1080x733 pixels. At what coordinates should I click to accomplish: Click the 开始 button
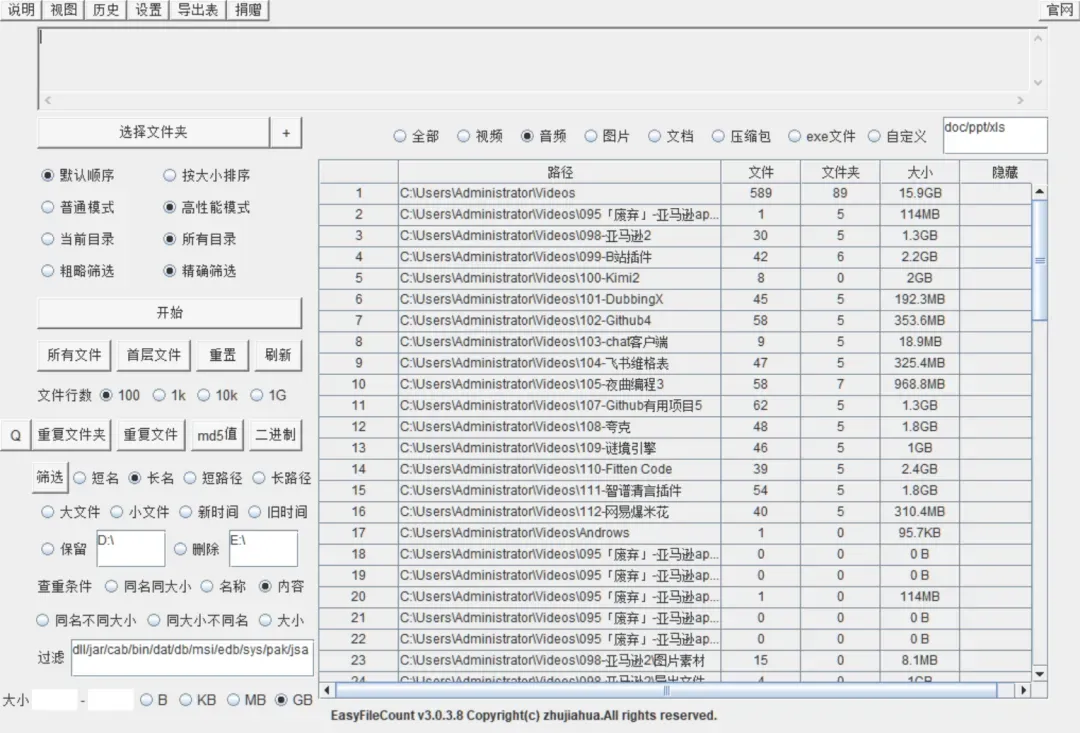click(x=169, y=313)
